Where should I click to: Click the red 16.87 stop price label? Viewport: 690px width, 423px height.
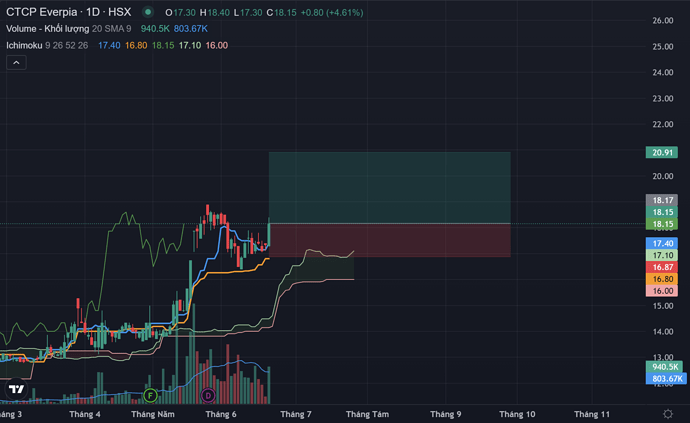coord(661,267)
